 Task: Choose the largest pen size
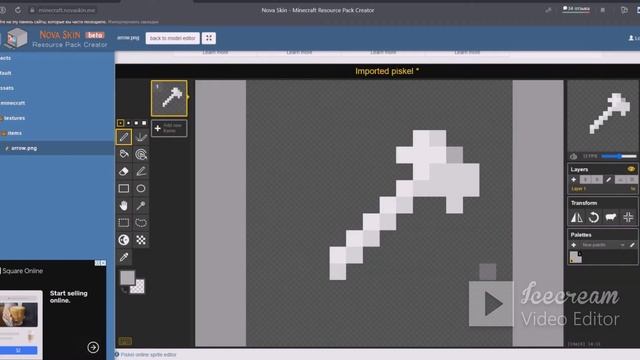tap(144, 123)
